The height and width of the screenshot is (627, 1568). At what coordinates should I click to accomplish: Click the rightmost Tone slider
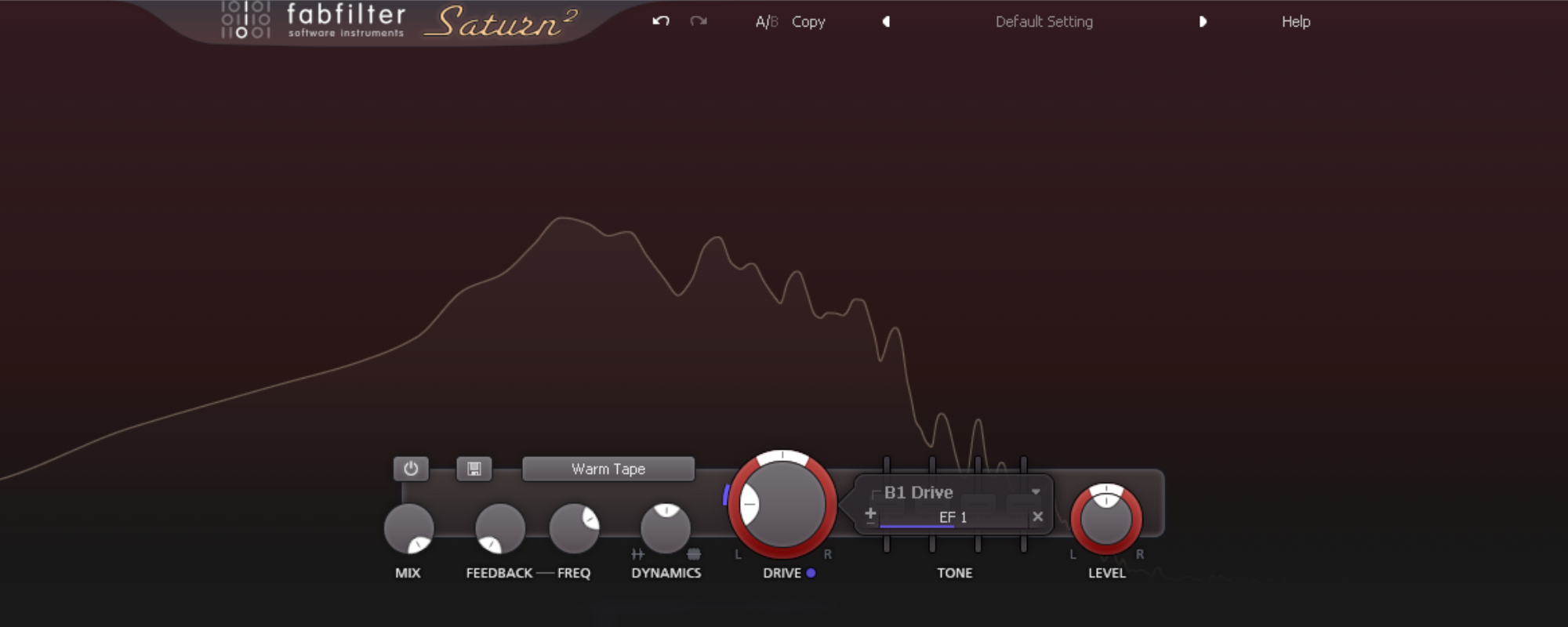click(1023, 466)
